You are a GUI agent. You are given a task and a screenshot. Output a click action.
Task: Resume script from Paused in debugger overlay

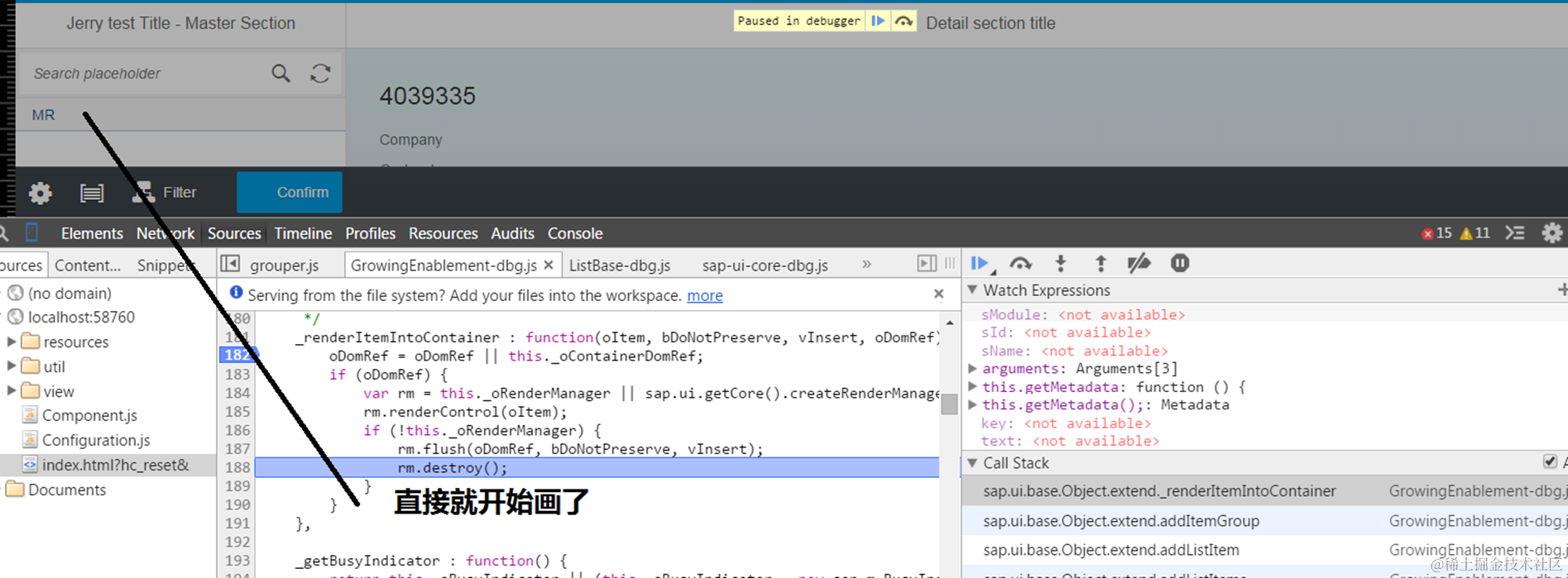878,21
